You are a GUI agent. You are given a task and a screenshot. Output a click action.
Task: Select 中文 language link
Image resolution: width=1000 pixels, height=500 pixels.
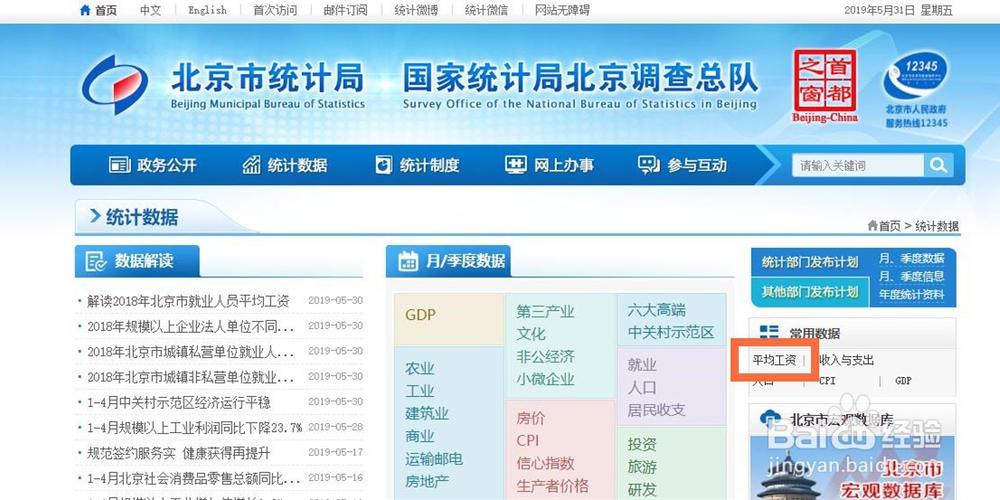(151, 10)
